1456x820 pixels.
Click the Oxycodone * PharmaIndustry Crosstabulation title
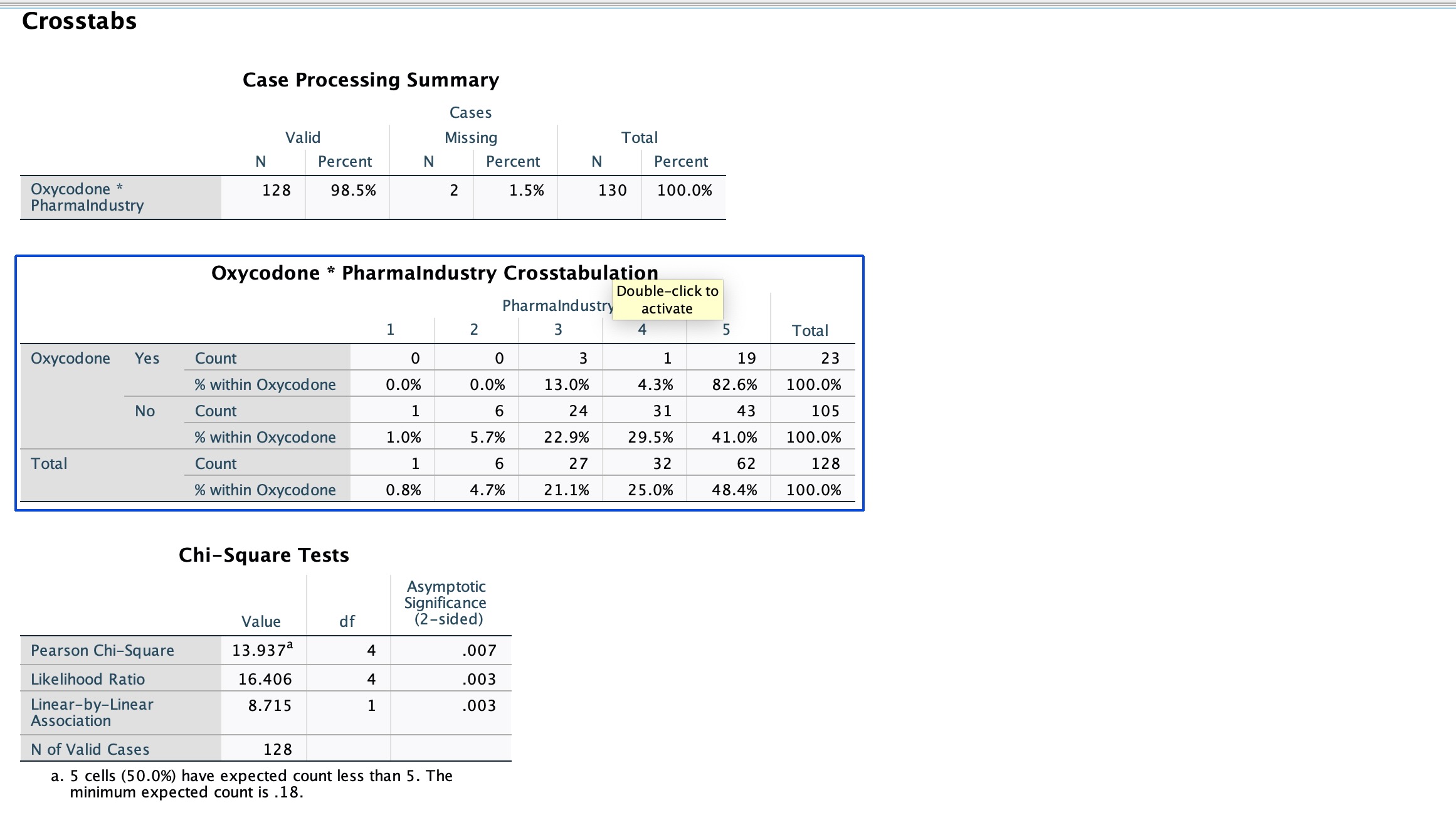434,273
